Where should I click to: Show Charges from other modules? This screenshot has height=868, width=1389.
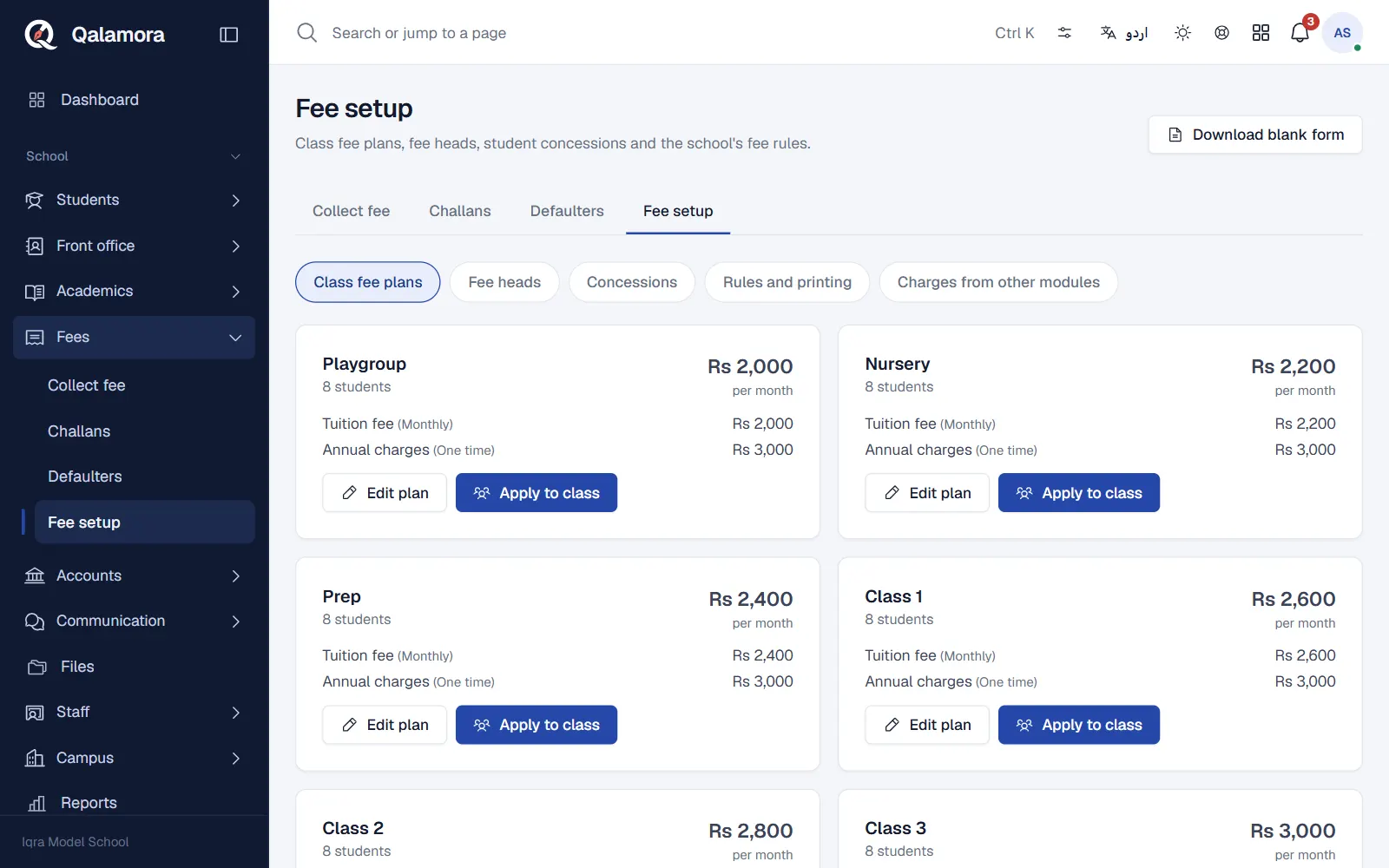(x=998, y=282)
